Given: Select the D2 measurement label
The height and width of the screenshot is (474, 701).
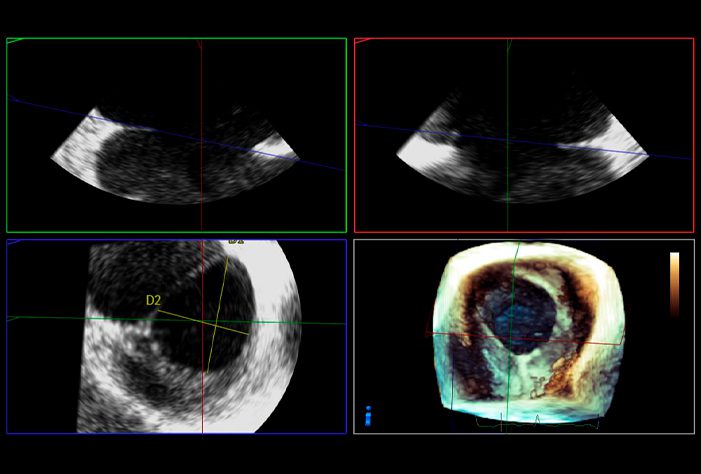Looking at the screenshot, I should pos(153,300).
